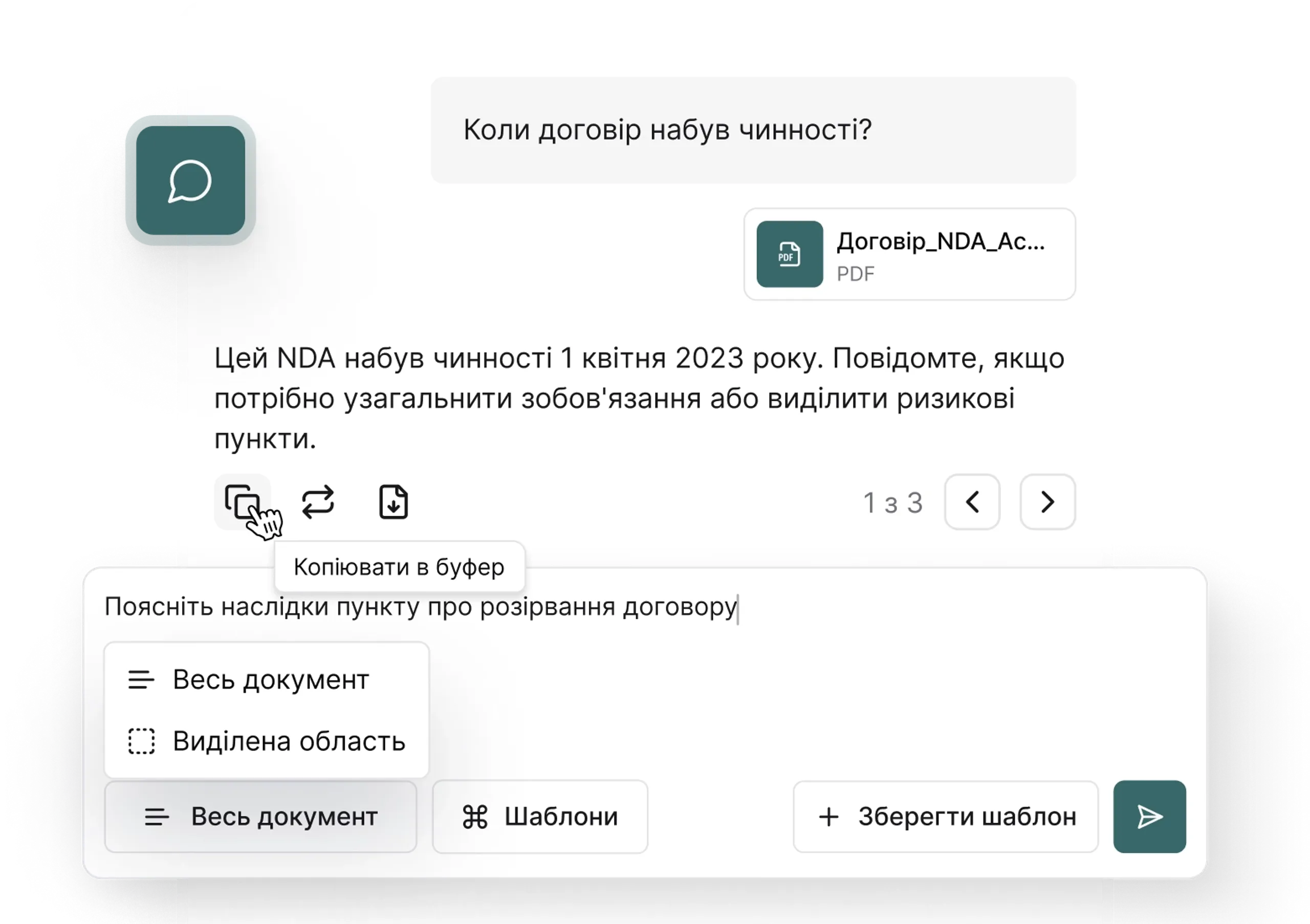The width and height of the screenshot is (1310, 924).
Task: Click the dashed square selection icon in menu
Action: 141,741
